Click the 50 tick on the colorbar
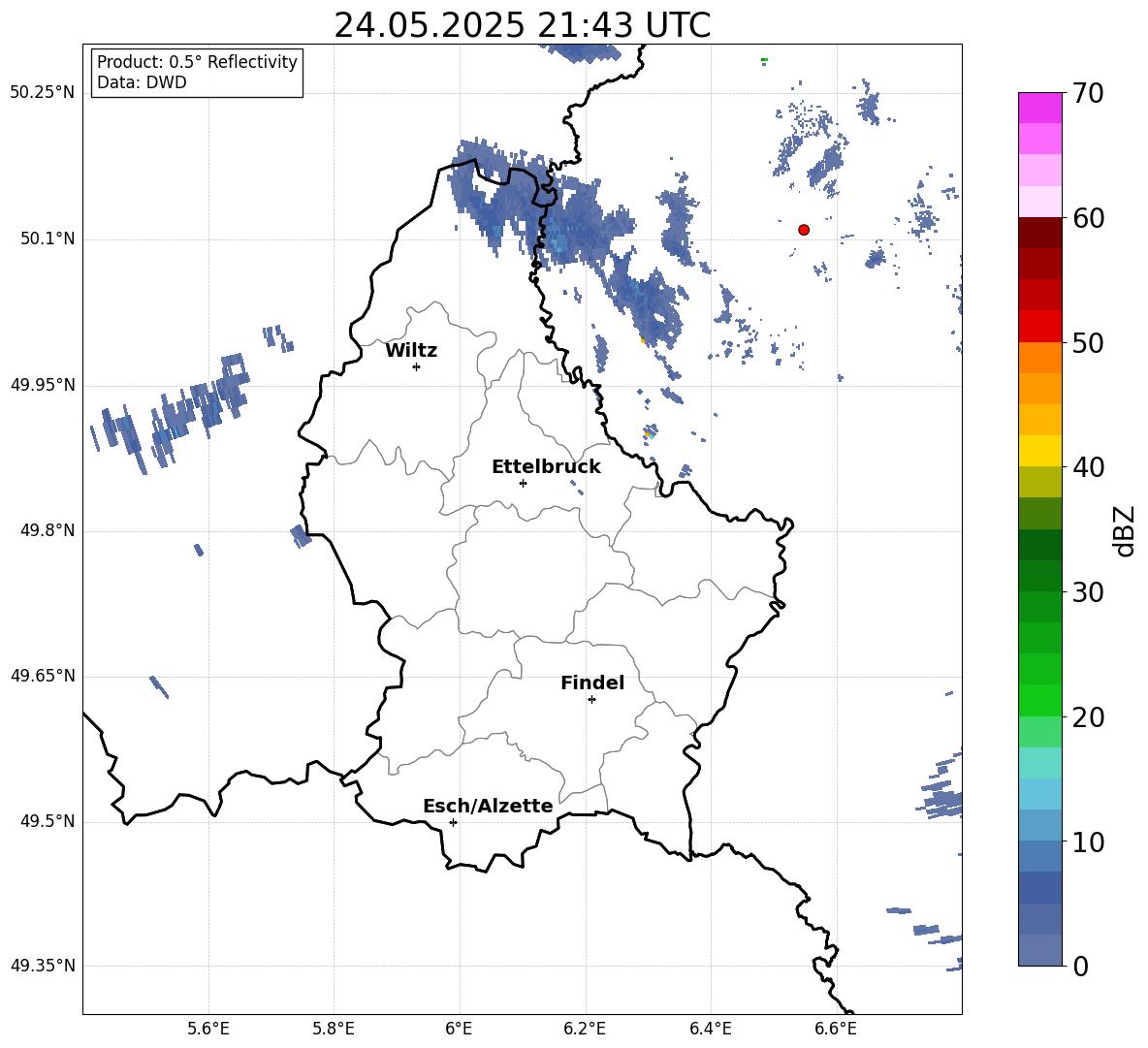The image size is (1148, 1048). point(1088,342)
